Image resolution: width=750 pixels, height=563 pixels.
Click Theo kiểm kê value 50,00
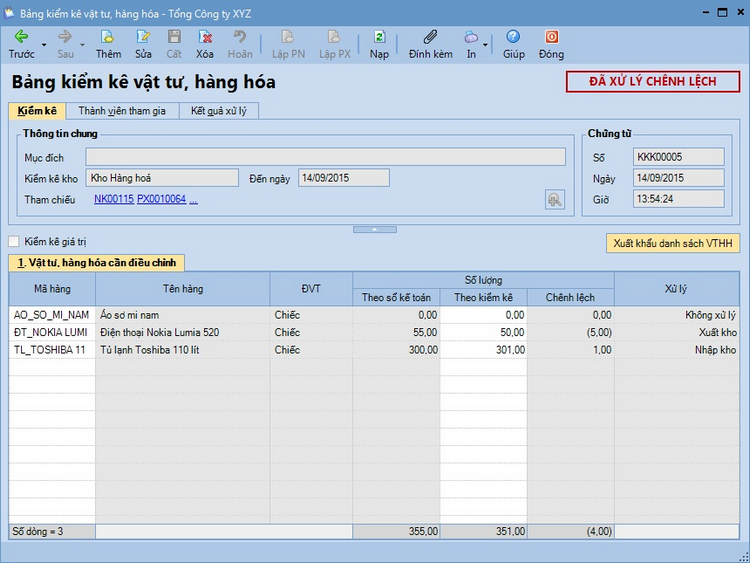pyautogui.click(x=484, y=332)
